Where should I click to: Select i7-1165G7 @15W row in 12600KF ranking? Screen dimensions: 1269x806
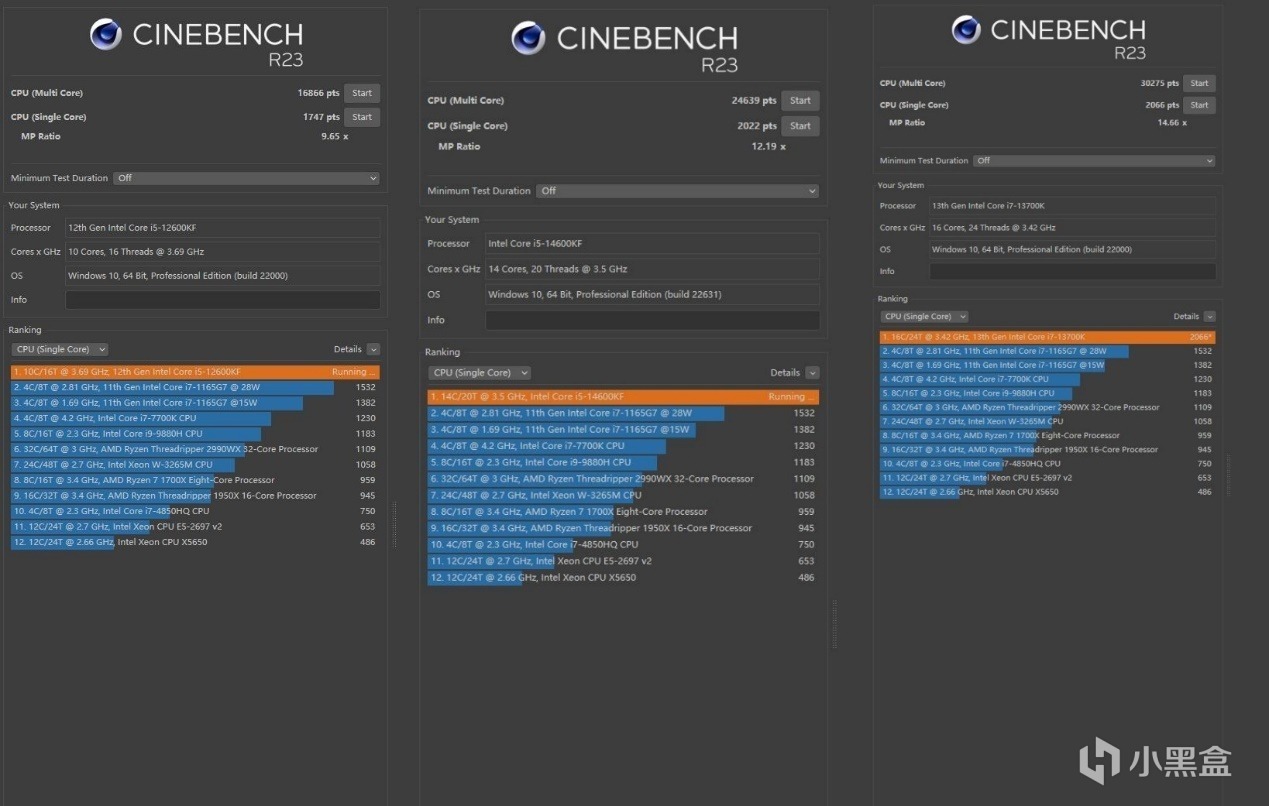196,403
